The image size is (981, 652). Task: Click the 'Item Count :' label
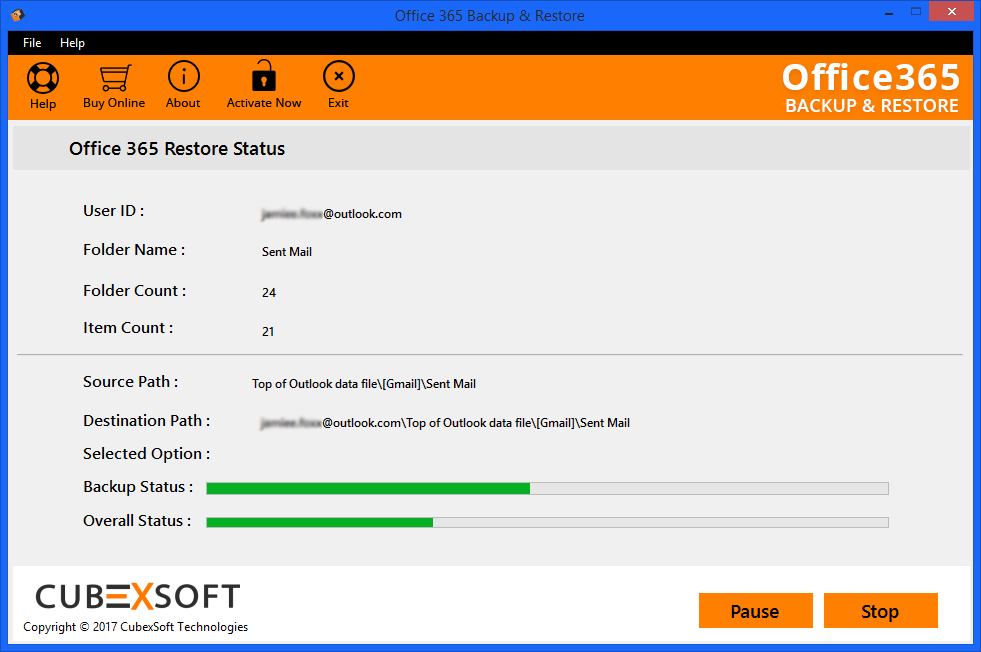coord(128,328)
